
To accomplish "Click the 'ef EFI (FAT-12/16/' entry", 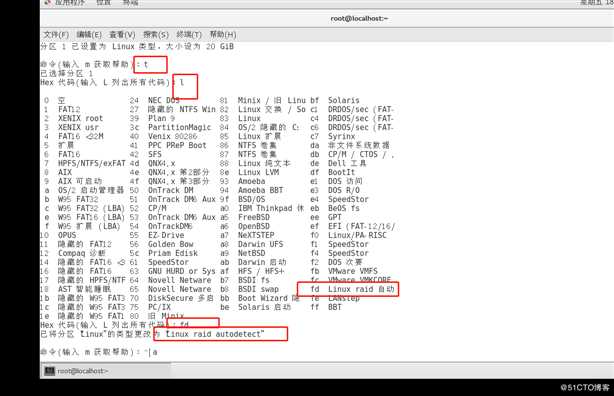I will coord(353,226).
